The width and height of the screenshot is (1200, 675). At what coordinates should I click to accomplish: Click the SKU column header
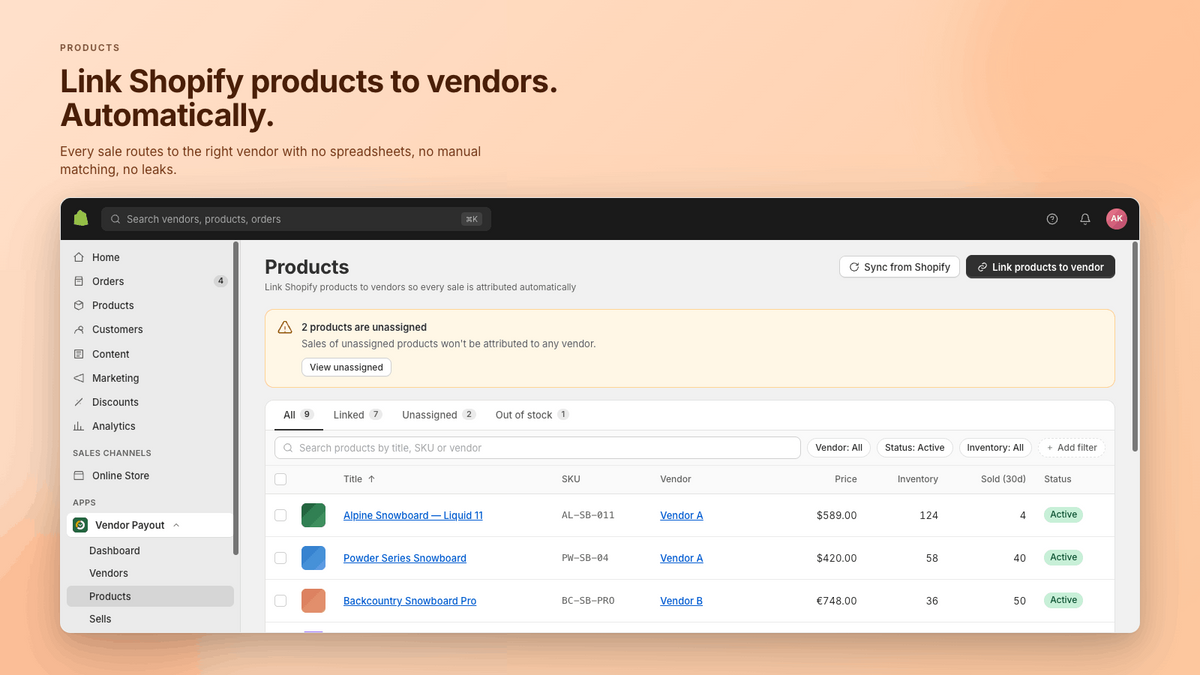(x=571, y=479)
